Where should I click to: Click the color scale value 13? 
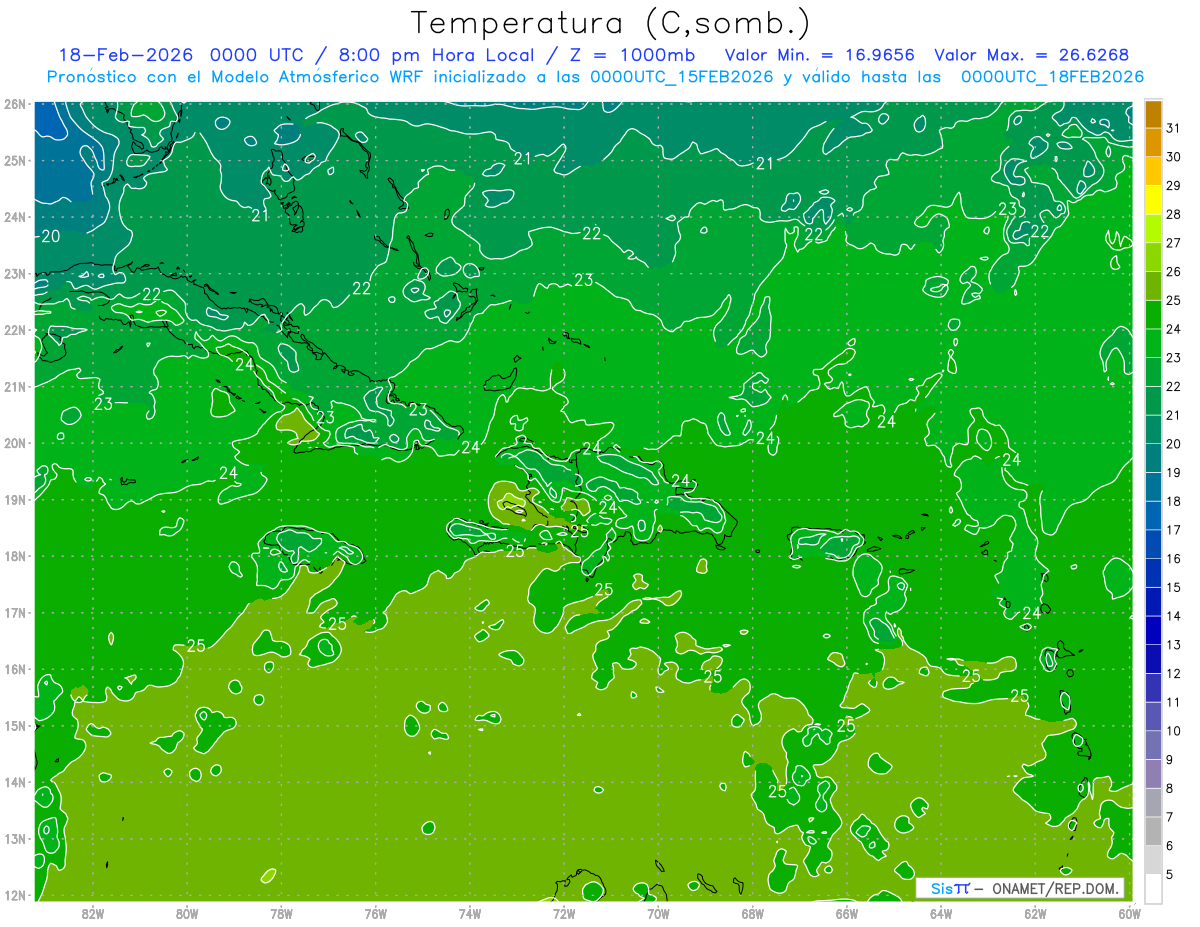(x=1174, y=644)
